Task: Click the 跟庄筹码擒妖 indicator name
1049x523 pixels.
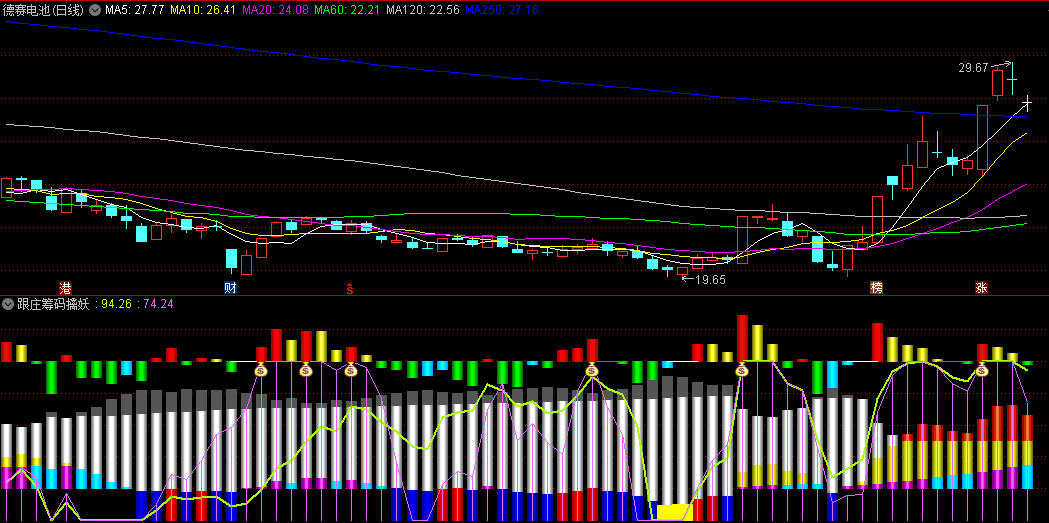Action: click(x=52, y=304)
